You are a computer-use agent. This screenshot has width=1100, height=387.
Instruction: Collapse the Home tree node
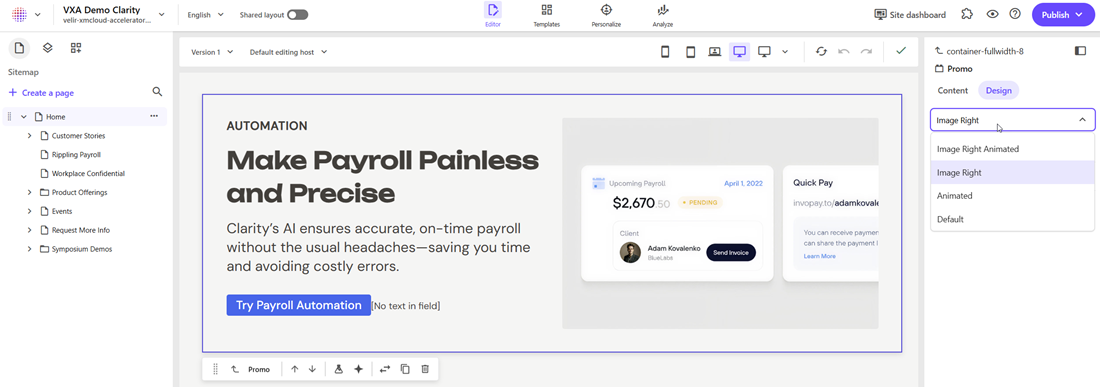(24, 116)
